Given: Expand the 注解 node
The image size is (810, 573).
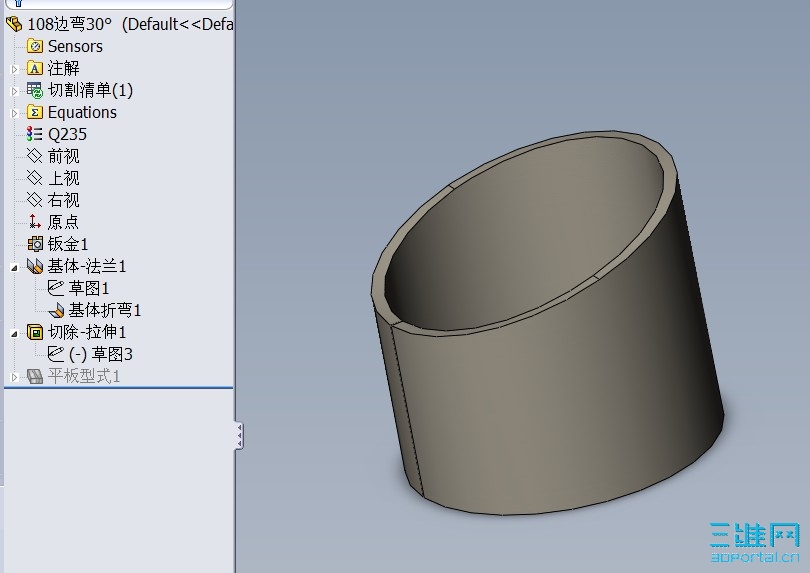Looking at the screenshot, I should coord(14,69).
